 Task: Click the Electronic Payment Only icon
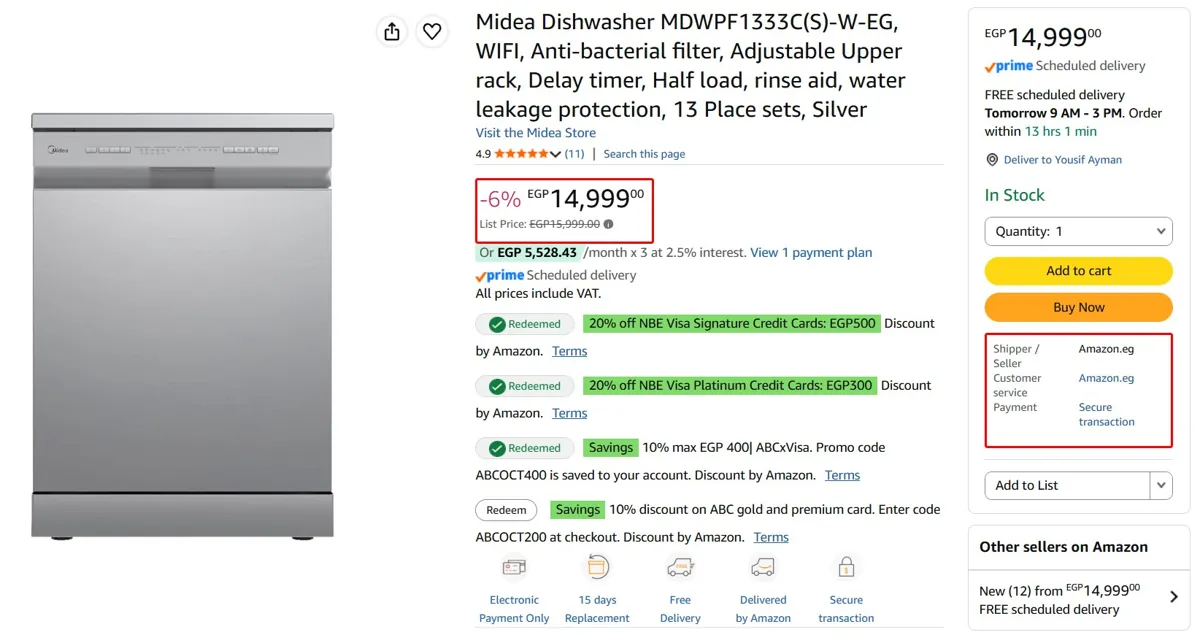pos(514,567)
